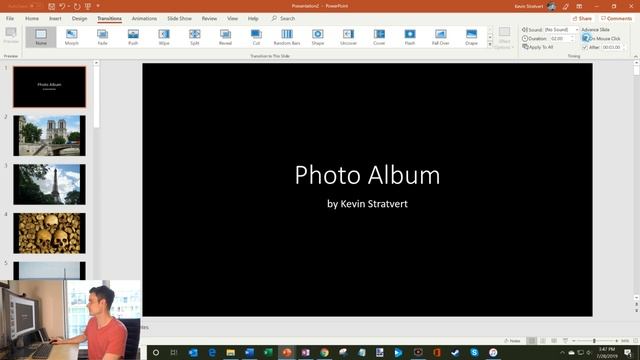The image size is (640, 360).
Task: Switch to the Animations tab
Action: (x=144, y=19)
